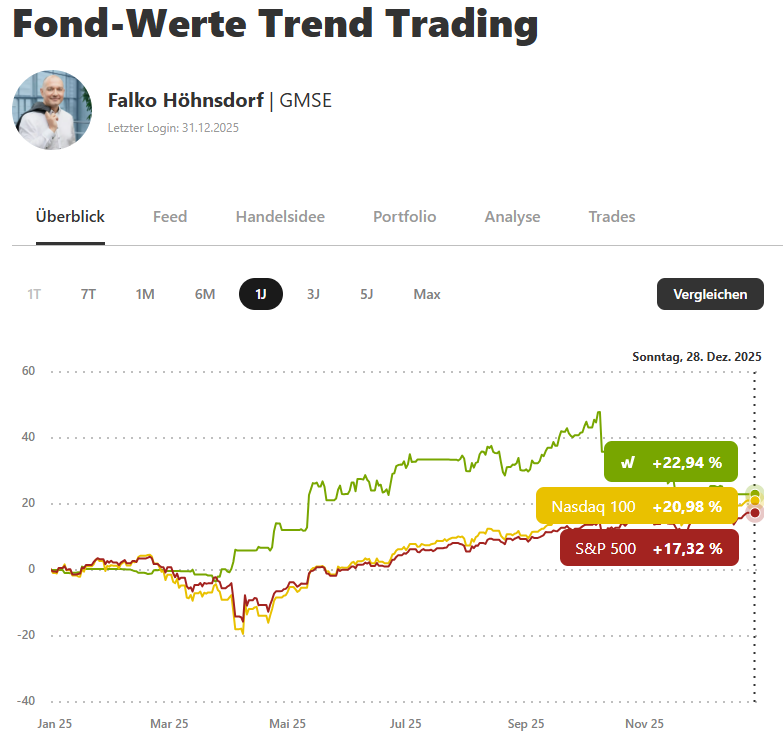Select the Überblick tab
783x745 pixels.
coord(70,216)
